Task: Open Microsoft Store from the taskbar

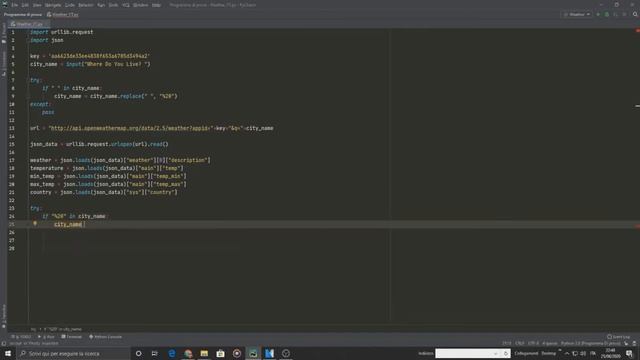Action: [220, 353]
